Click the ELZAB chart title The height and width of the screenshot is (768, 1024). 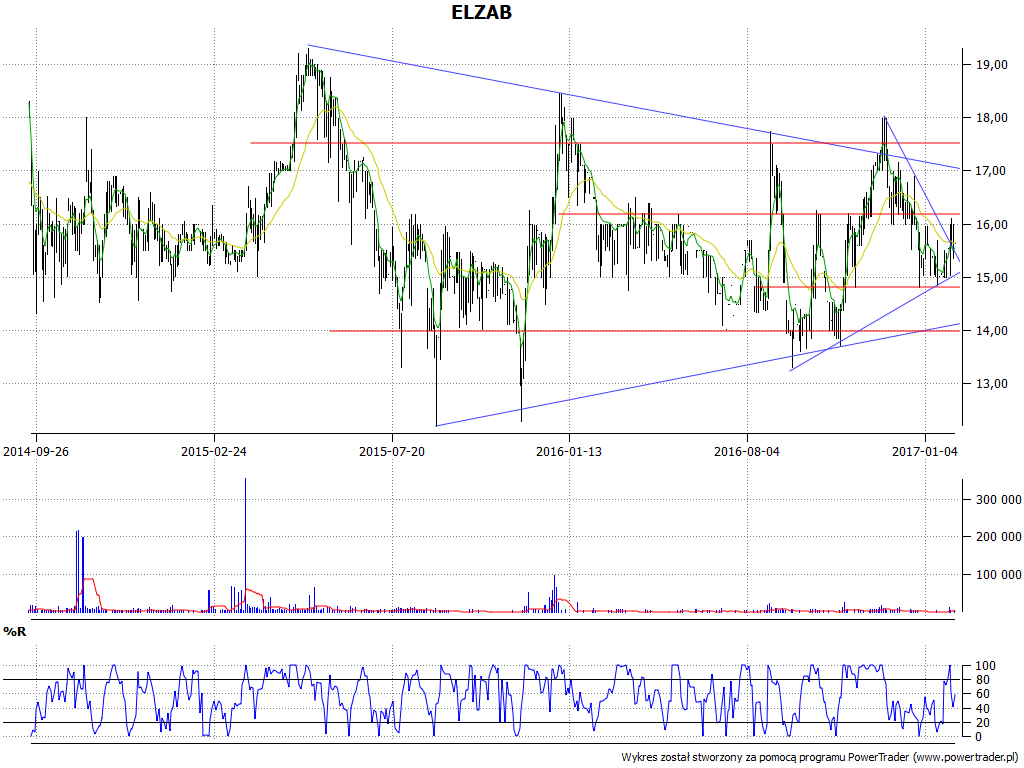tap(481, 12)
